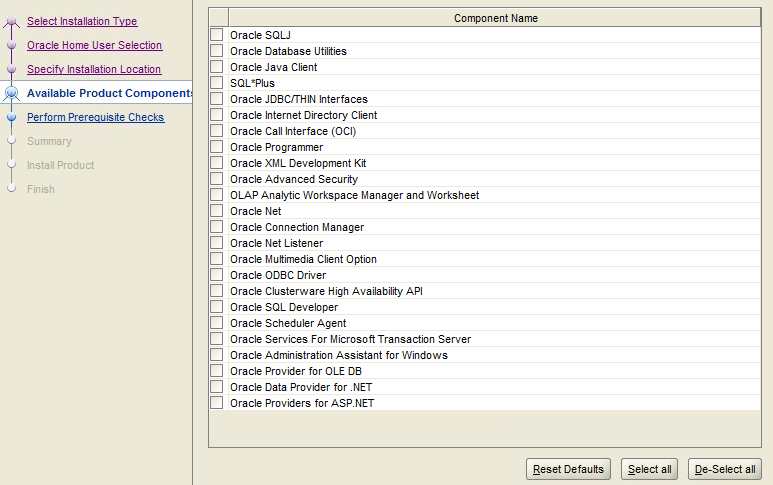
Task: Jump to Perform Prerequisite Checks step
Action: 96,117
